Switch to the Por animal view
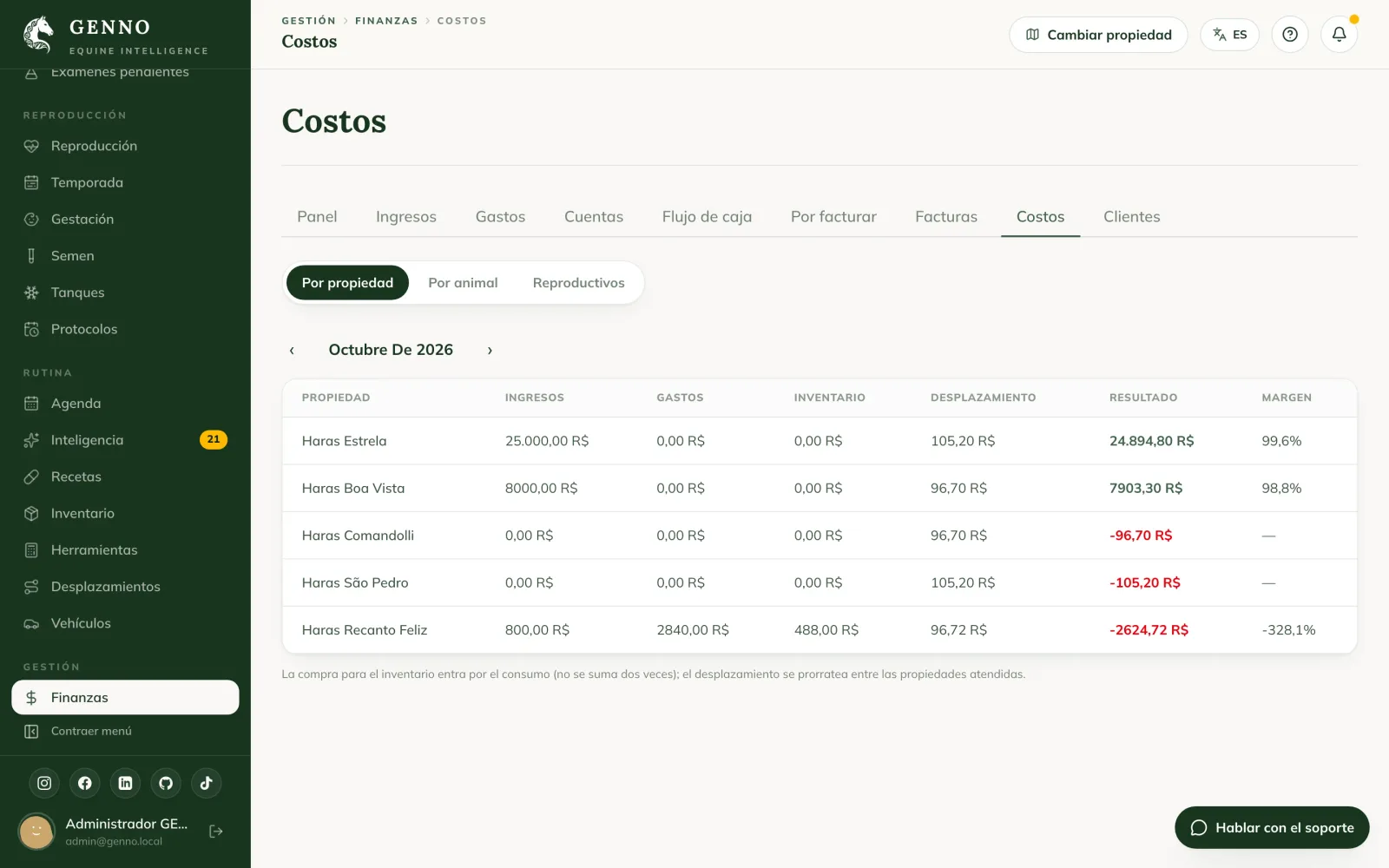The image size is (1389, 868). [x=463, y=283]
